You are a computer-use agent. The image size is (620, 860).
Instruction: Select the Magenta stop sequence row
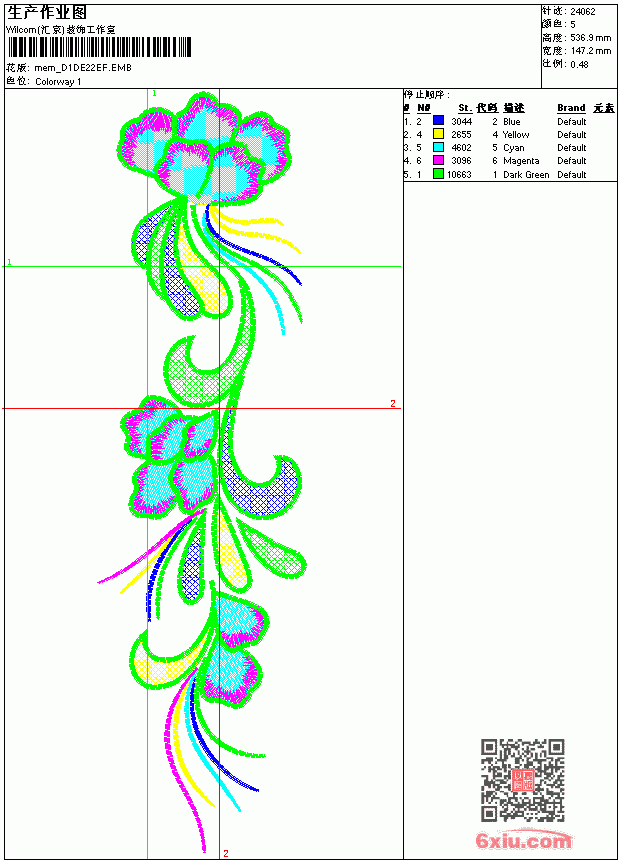[x=509, y=161]
